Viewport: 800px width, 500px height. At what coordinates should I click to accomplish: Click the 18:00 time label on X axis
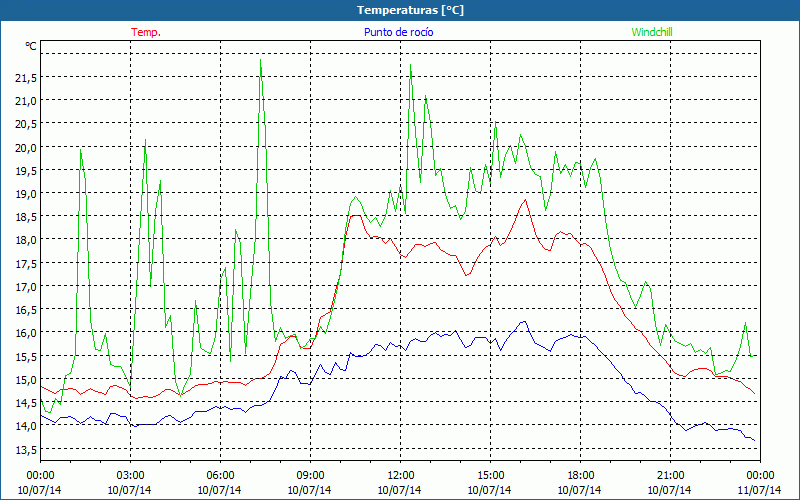tap(580, 475)
